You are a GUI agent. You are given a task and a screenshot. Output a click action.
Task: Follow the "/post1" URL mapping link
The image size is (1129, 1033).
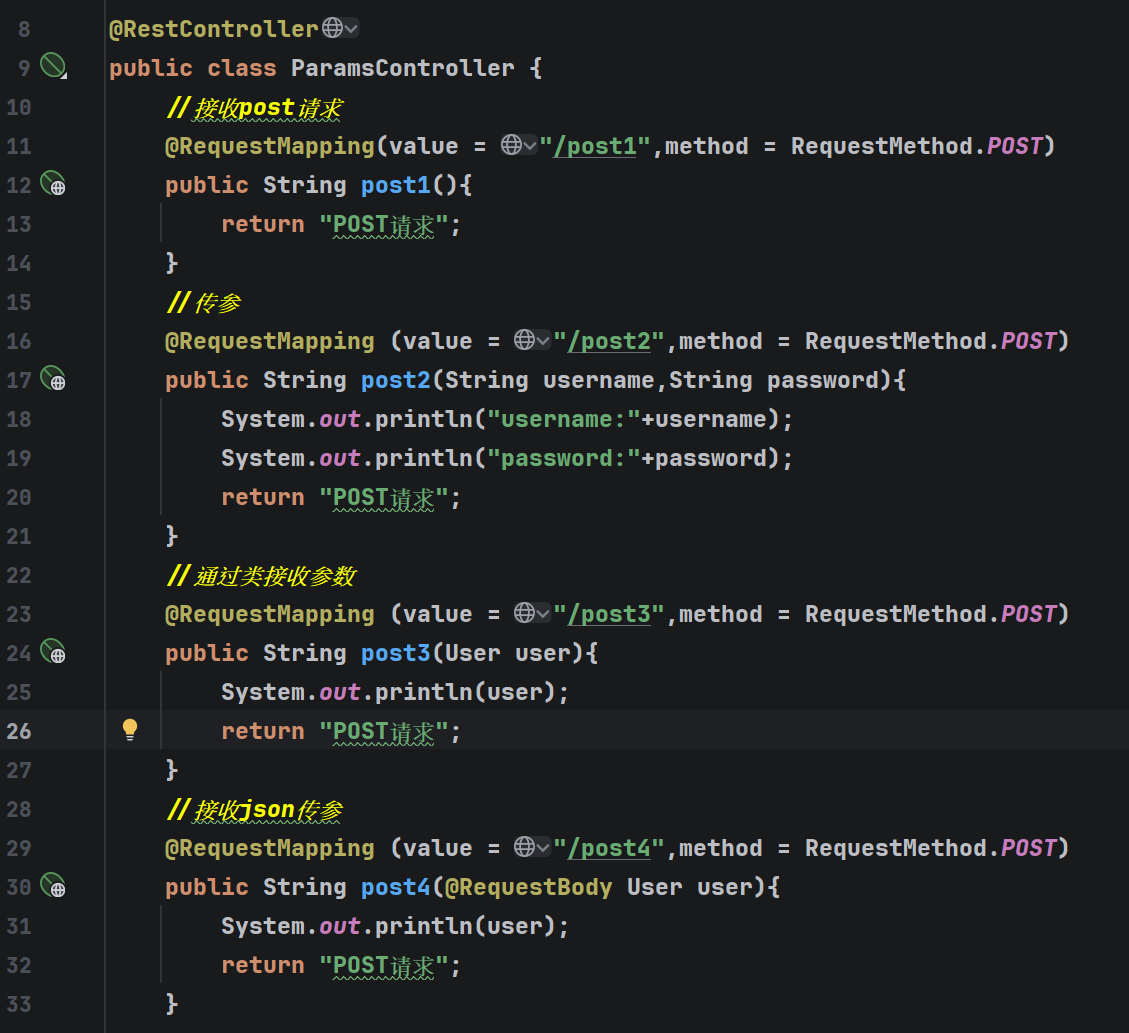pos(595,146)
